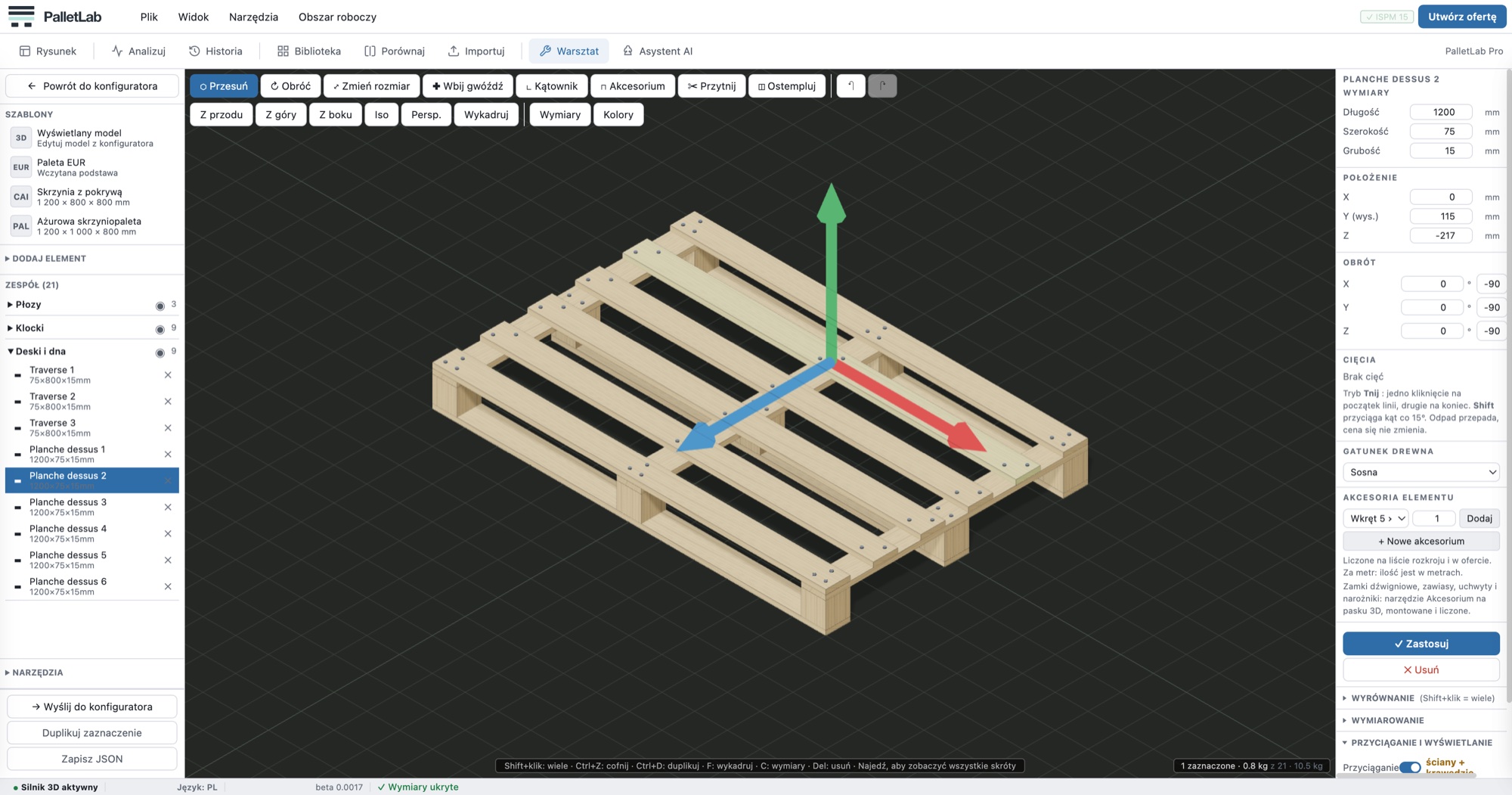Set X rotation with its -90 button
Viewport: 1512px width, 795px height.
tap(1492, 284)
